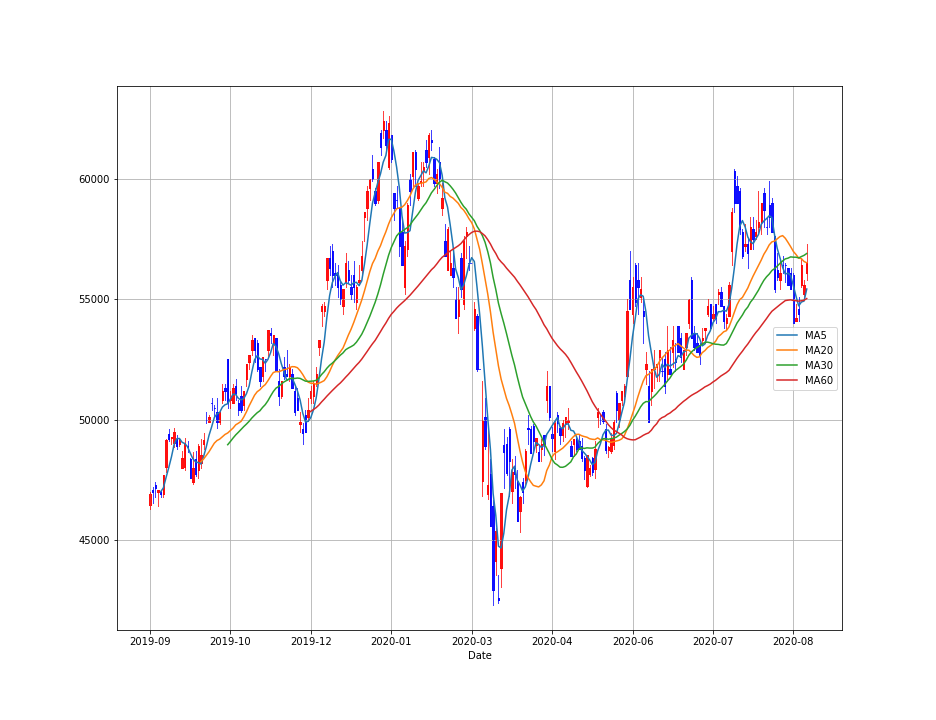The width and height of the screenshot is (936, 720).
Task: Click the 2020-08 x-axis tick label
Action: coord(793,642)
